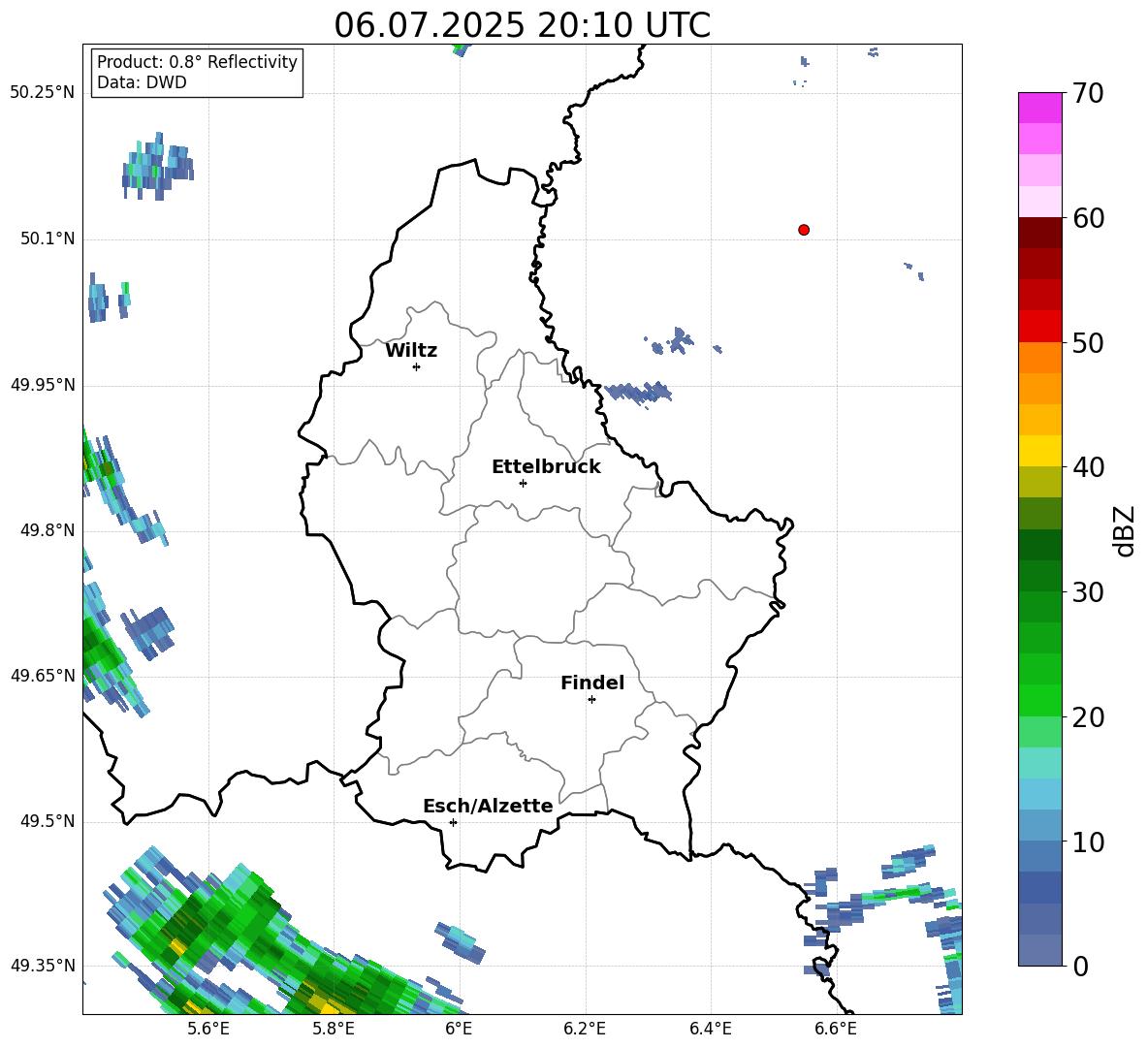1148x1048 pixels.
Task: Click the colorbar tick label 30
Action: click(1088, 592)
